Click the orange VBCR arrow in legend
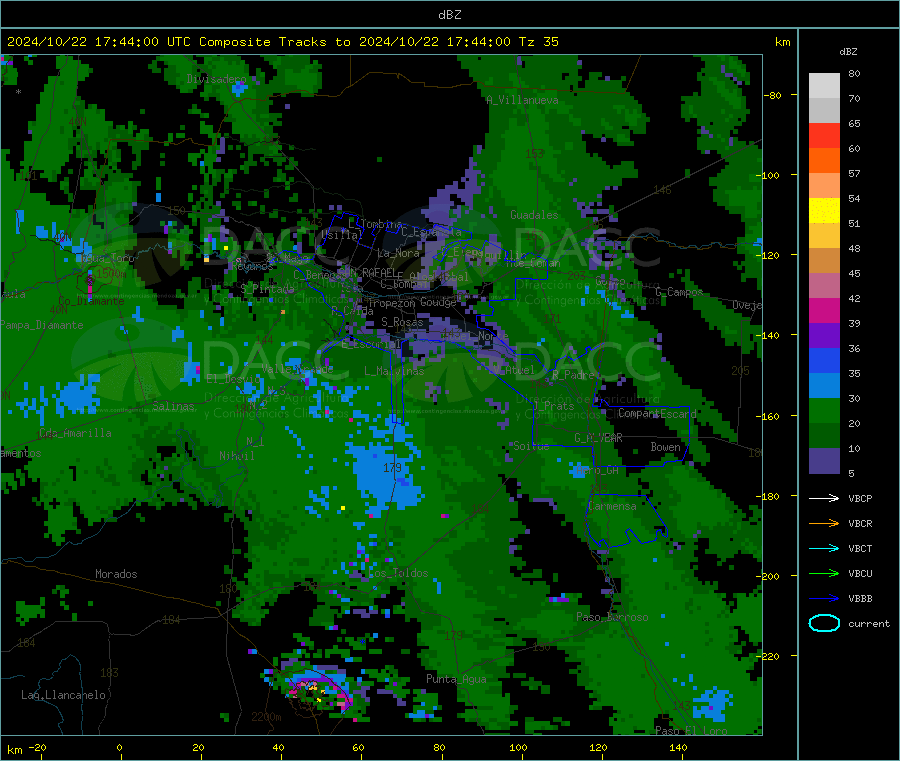Image resolution: width=900 pixels, height=761 pixels. (x=824, y=523)
